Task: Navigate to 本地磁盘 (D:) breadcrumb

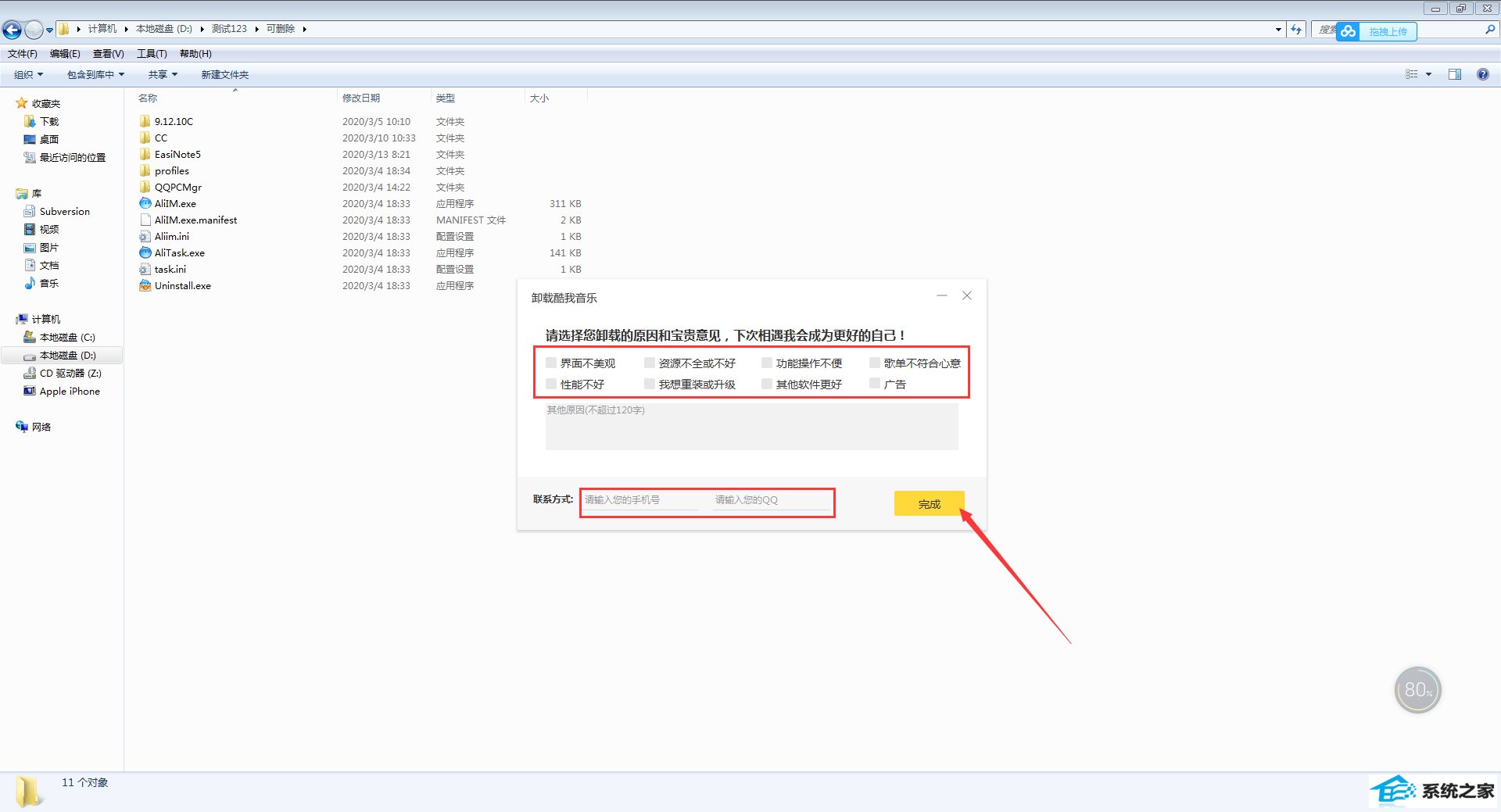Action: 164,29
